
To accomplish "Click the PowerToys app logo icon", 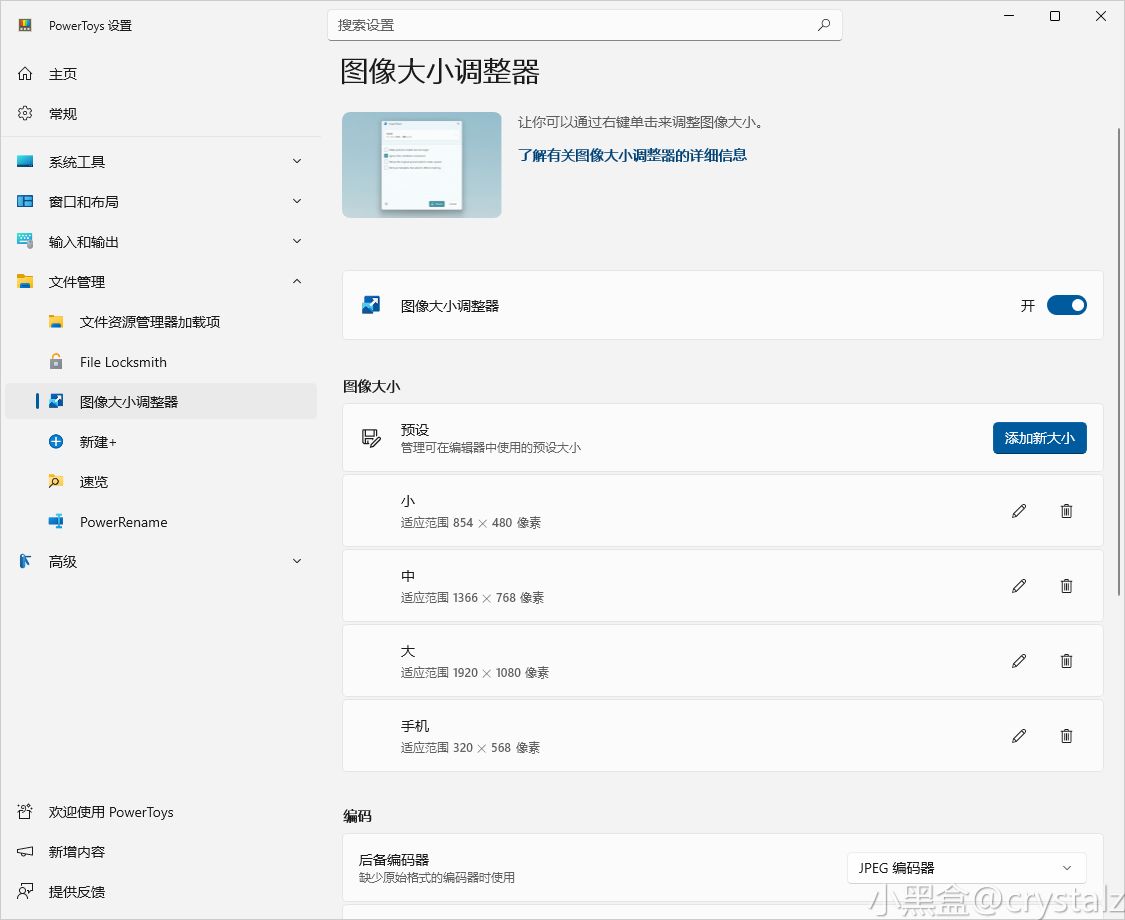I will (x=25, y=25).
